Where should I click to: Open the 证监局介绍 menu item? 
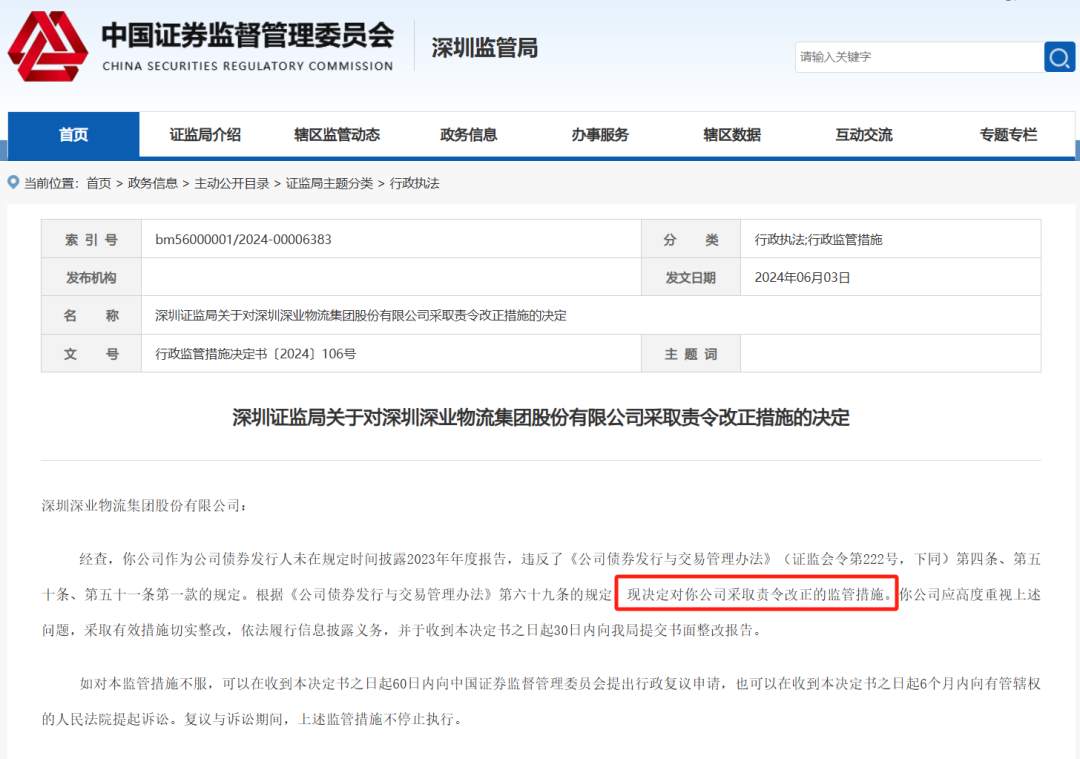pyautogui.click(x=205, y=134)
